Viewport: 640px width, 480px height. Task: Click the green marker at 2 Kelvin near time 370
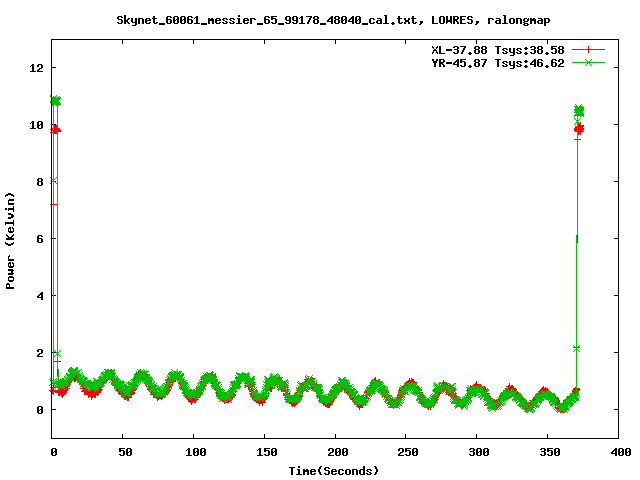576,349
